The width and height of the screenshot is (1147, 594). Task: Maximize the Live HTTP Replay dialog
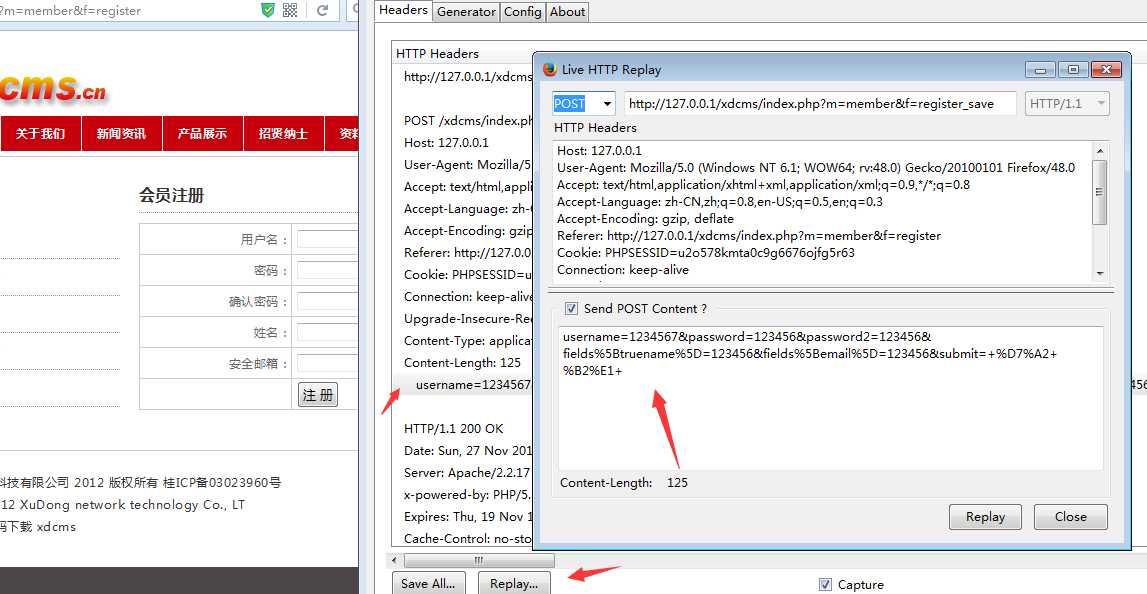pyautogui.click(x=1073, y=70)
